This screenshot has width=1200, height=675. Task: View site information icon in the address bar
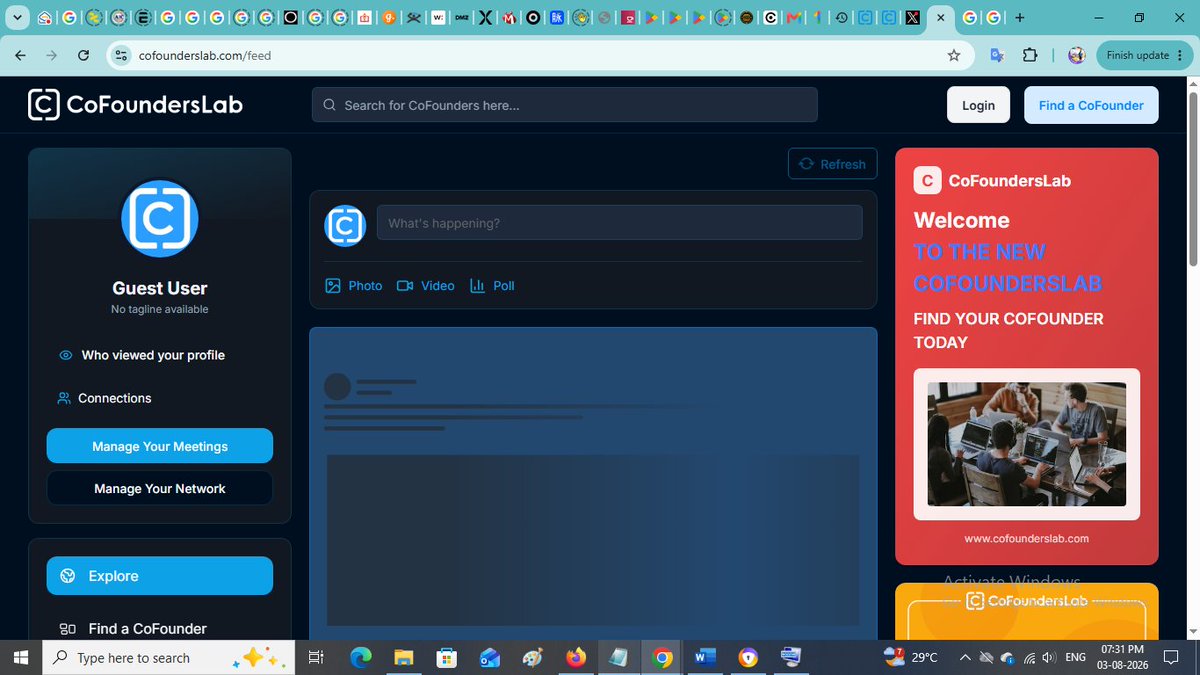click(121, 56)
